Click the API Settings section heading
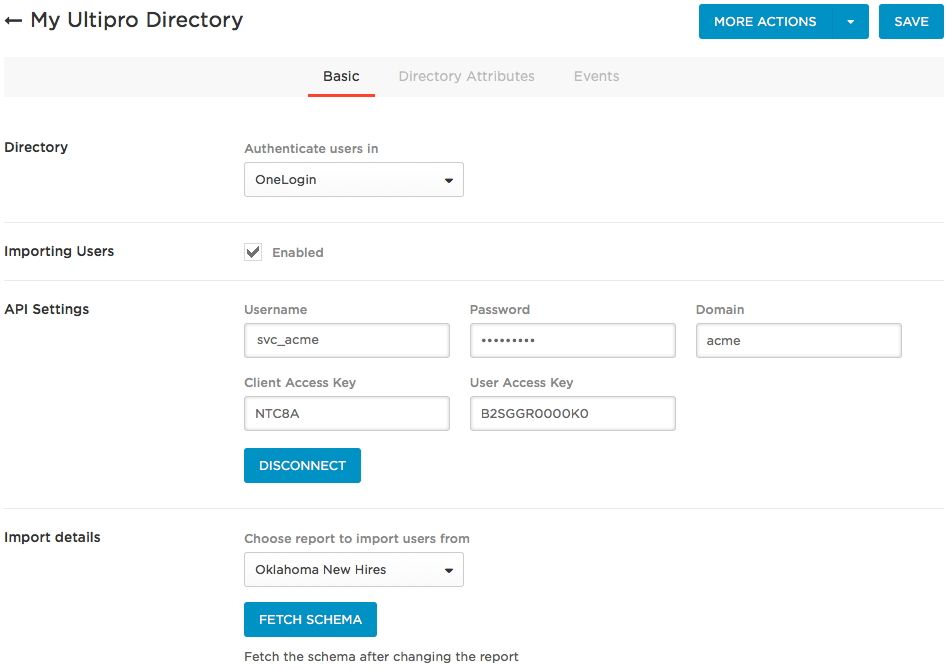 [47, 310]
